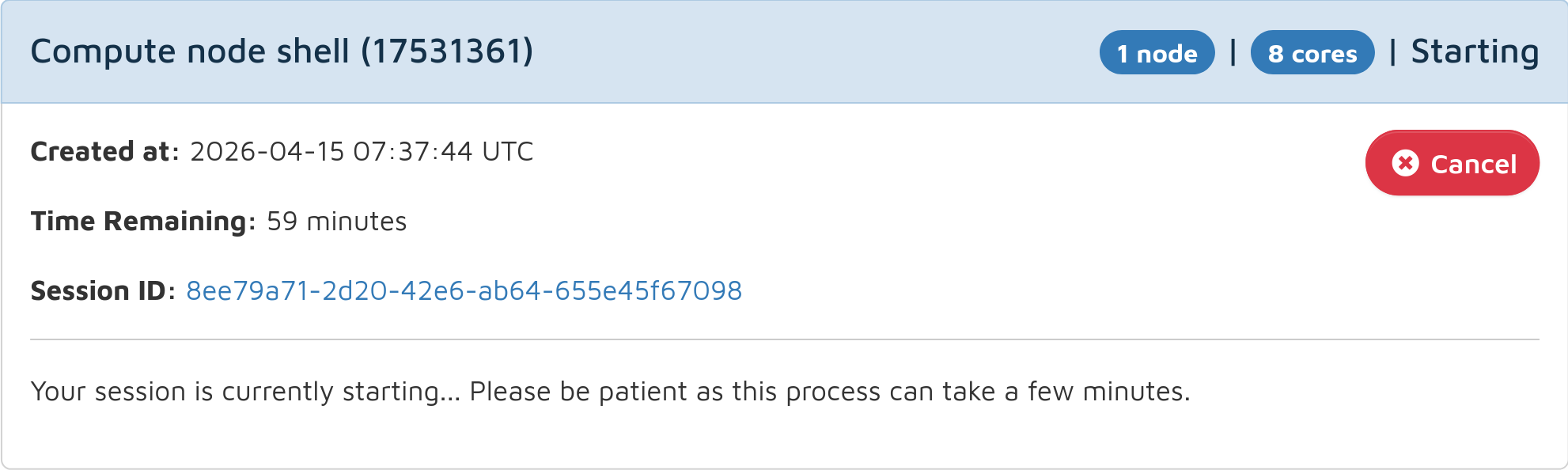Click the separator between node and cores badges
1568x470 pixels.
pyautogui.click(x=1233, y=53)
